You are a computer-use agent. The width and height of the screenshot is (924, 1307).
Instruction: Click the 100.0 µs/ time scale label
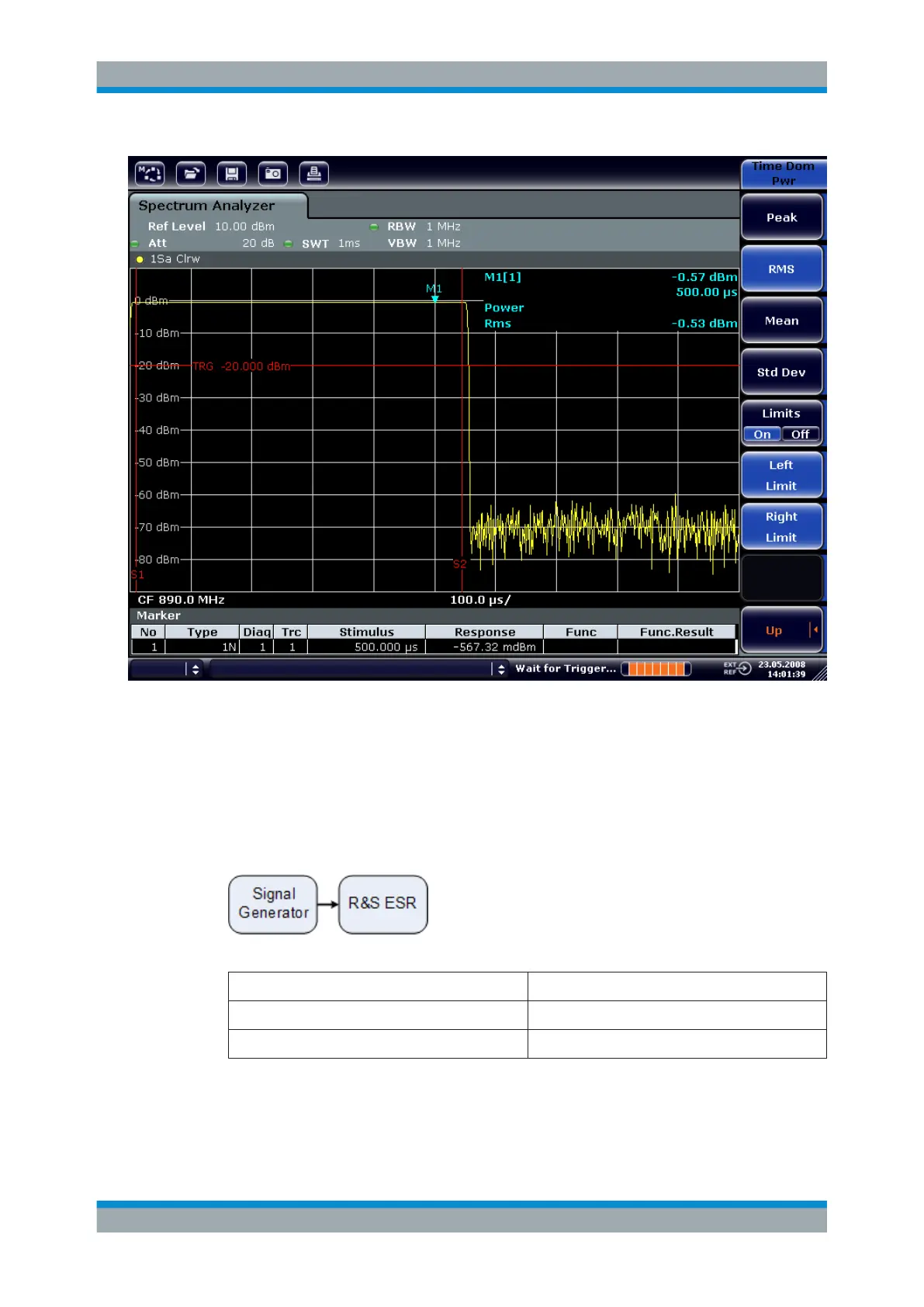pos(480,600)
